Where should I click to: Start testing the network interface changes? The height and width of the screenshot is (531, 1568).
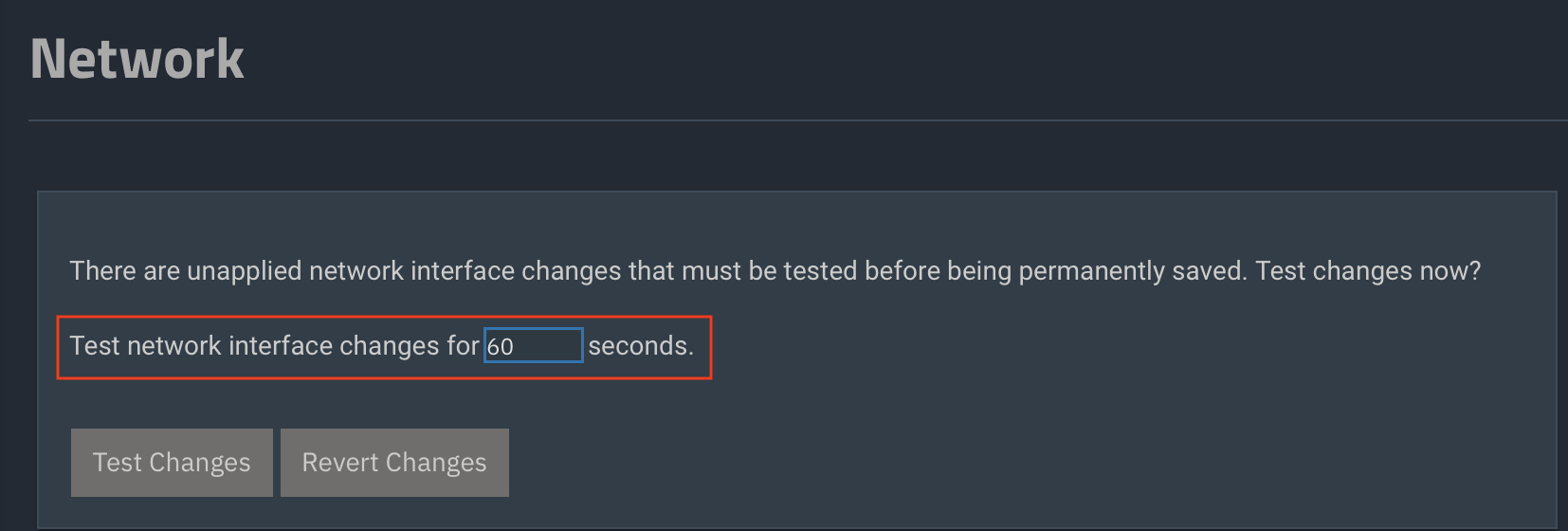click(172, 463)
